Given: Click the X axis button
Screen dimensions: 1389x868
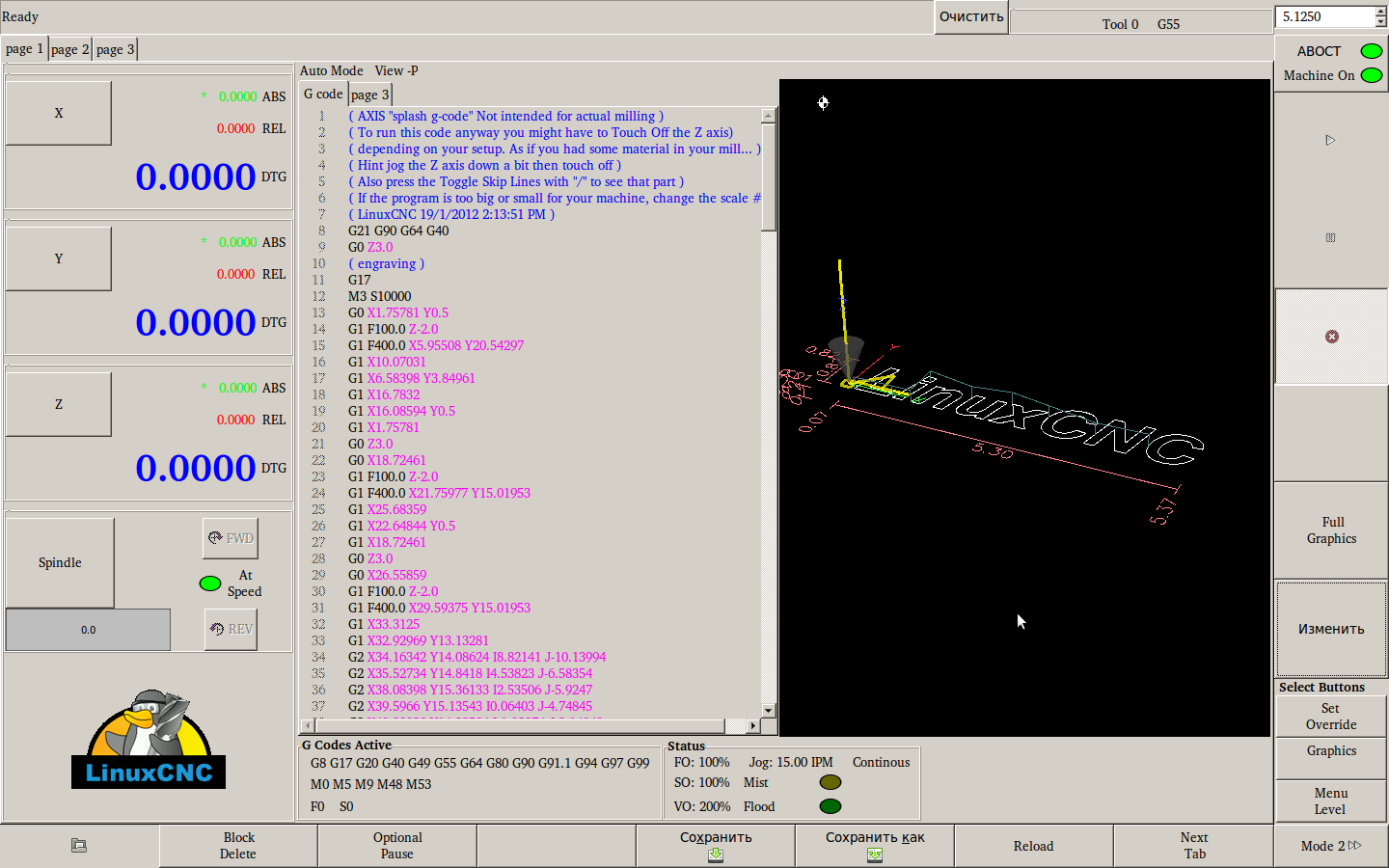Looking at the screenshot, I should coord(59,113).
